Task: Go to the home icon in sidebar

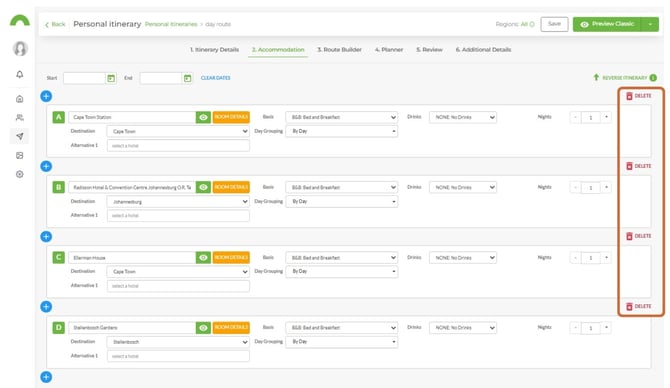Action: (x=20, y=99)
